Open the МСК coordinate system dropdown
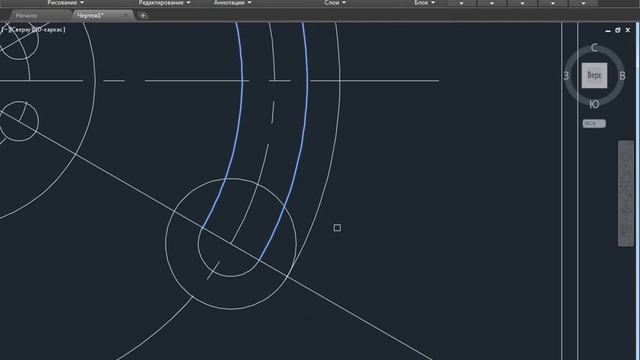Viewport: 640px width, 360px height. tap(594, 123)
